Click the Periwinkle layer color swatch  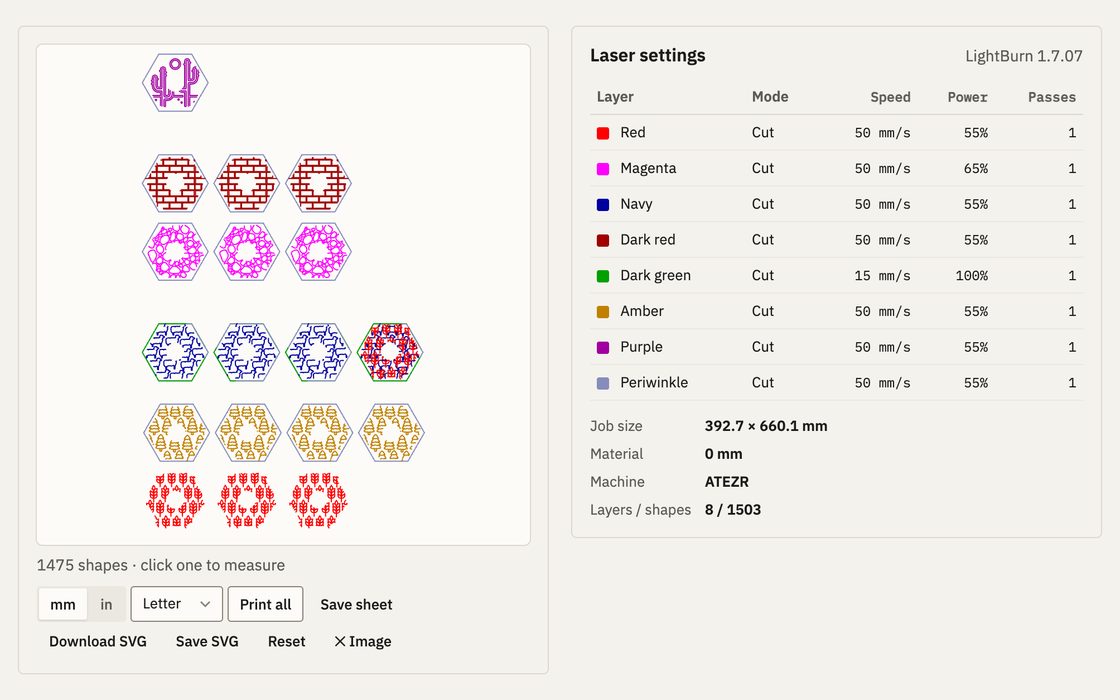(603, 383)
